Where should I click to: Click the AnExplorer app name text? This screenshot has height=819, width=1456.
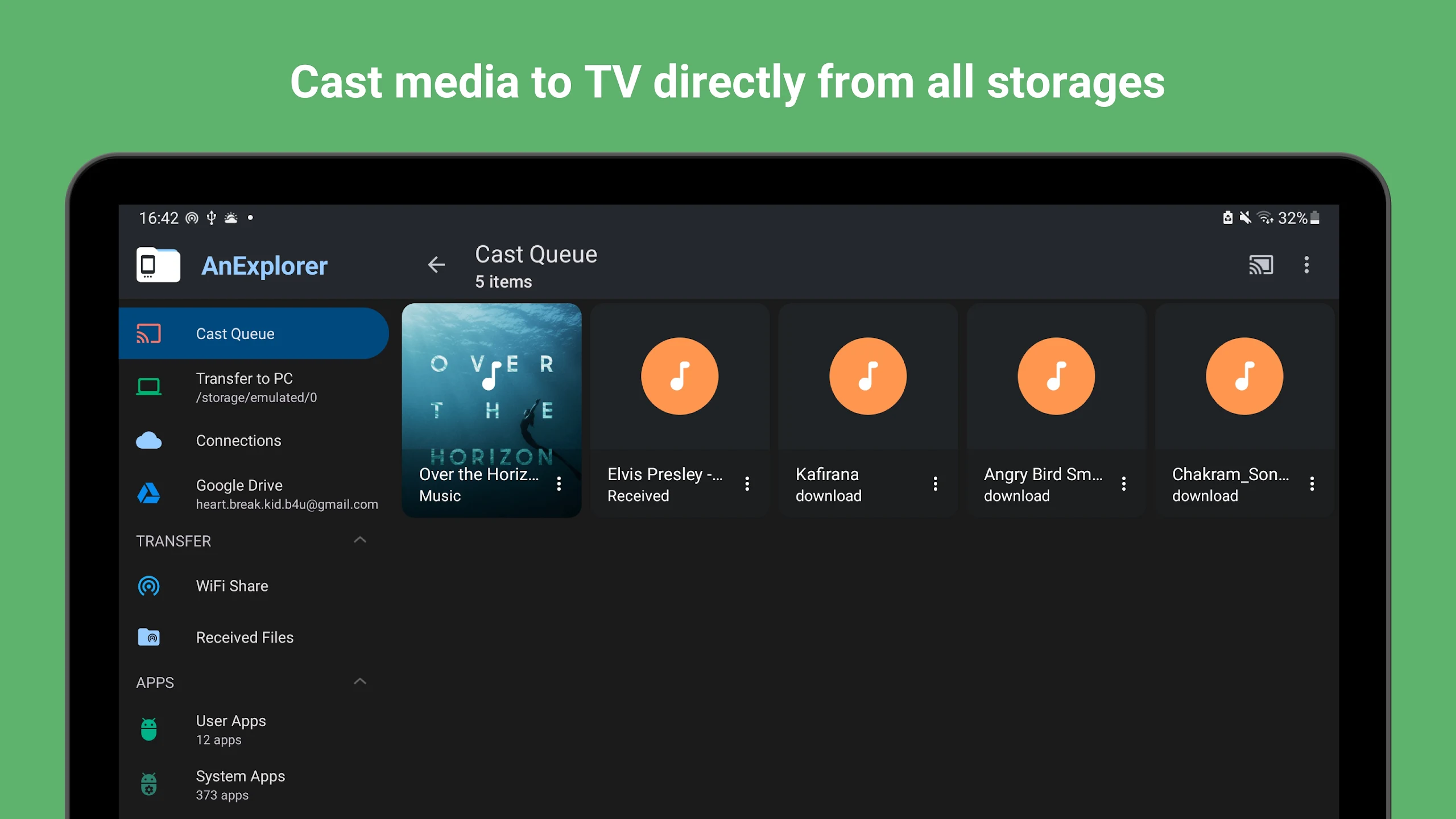pos(264,266)
